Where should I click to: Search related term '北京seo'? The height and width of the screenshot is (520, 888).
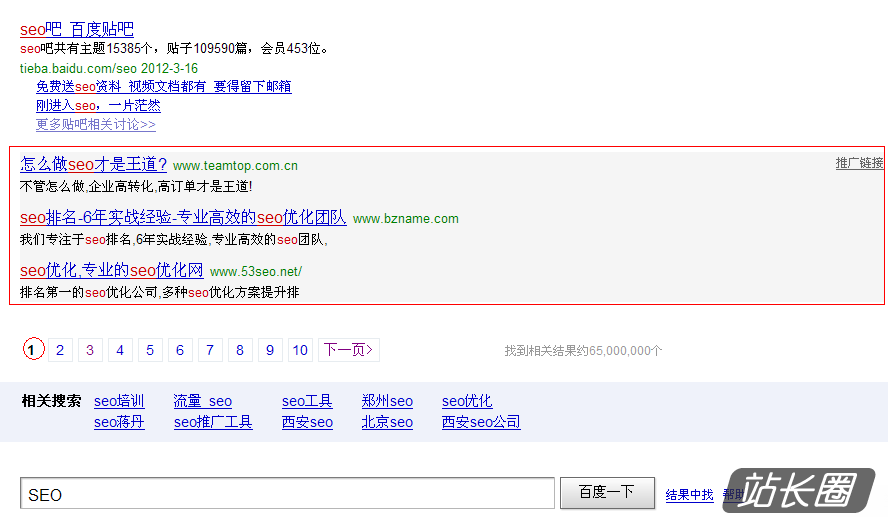pos(387,422)
